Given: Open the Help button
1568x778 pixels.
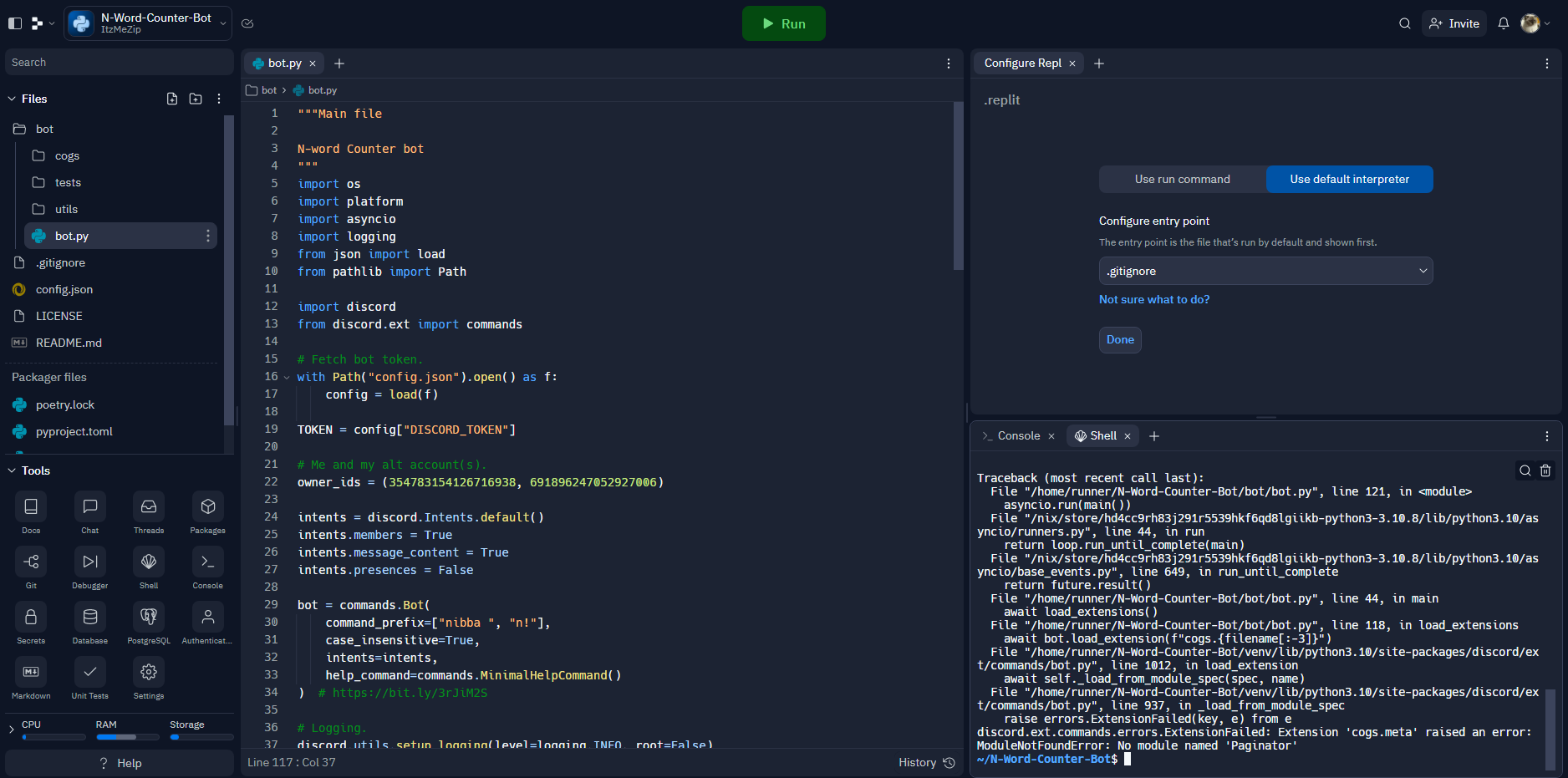Looking at the screenshot, I should click(x=120, y=763).
